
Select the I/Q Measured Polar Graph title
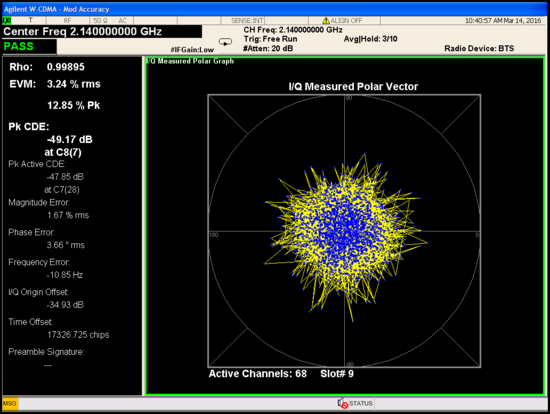point(190,61)
